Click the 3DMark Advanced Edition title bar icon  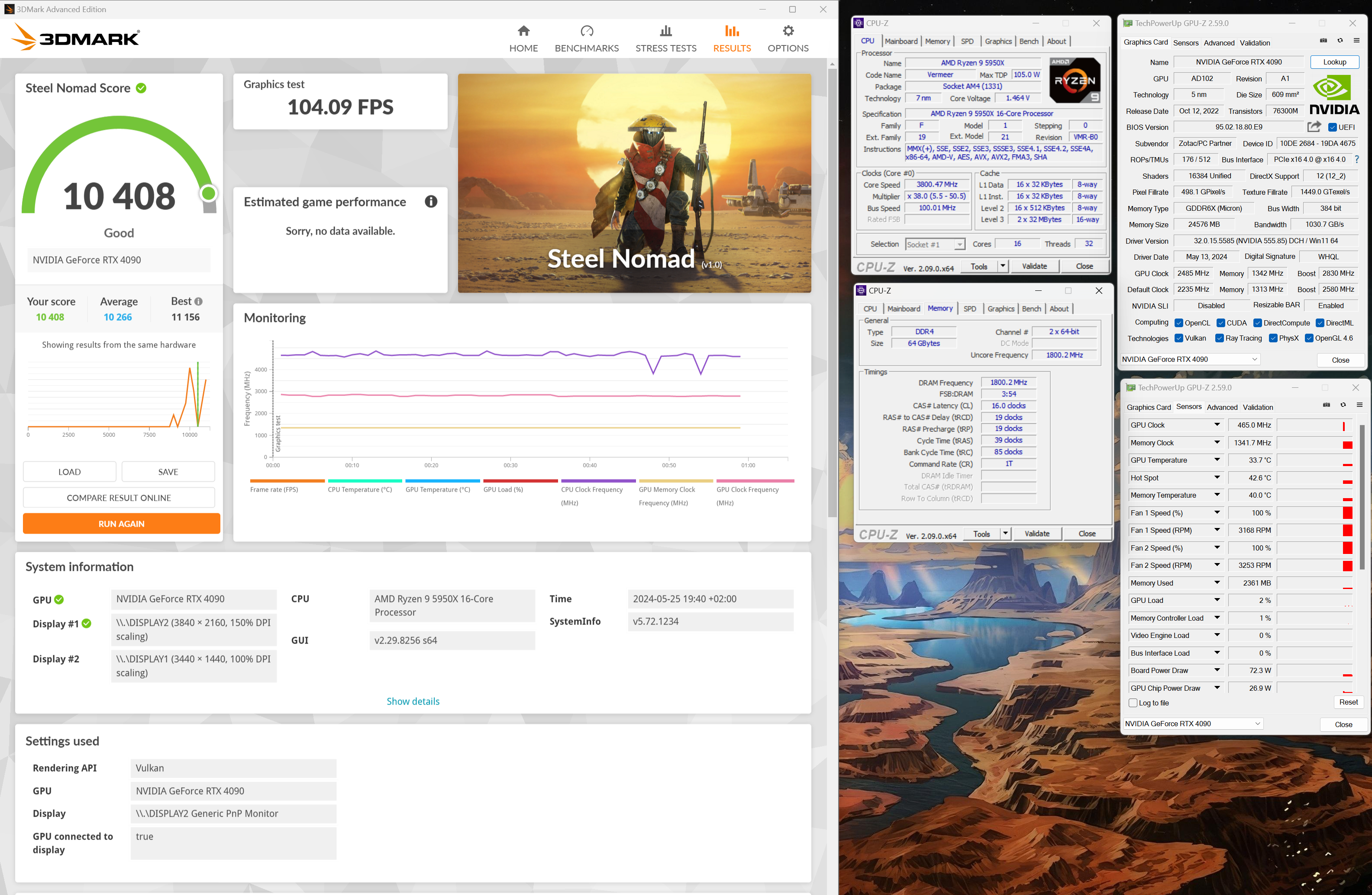tap(9, 9)
